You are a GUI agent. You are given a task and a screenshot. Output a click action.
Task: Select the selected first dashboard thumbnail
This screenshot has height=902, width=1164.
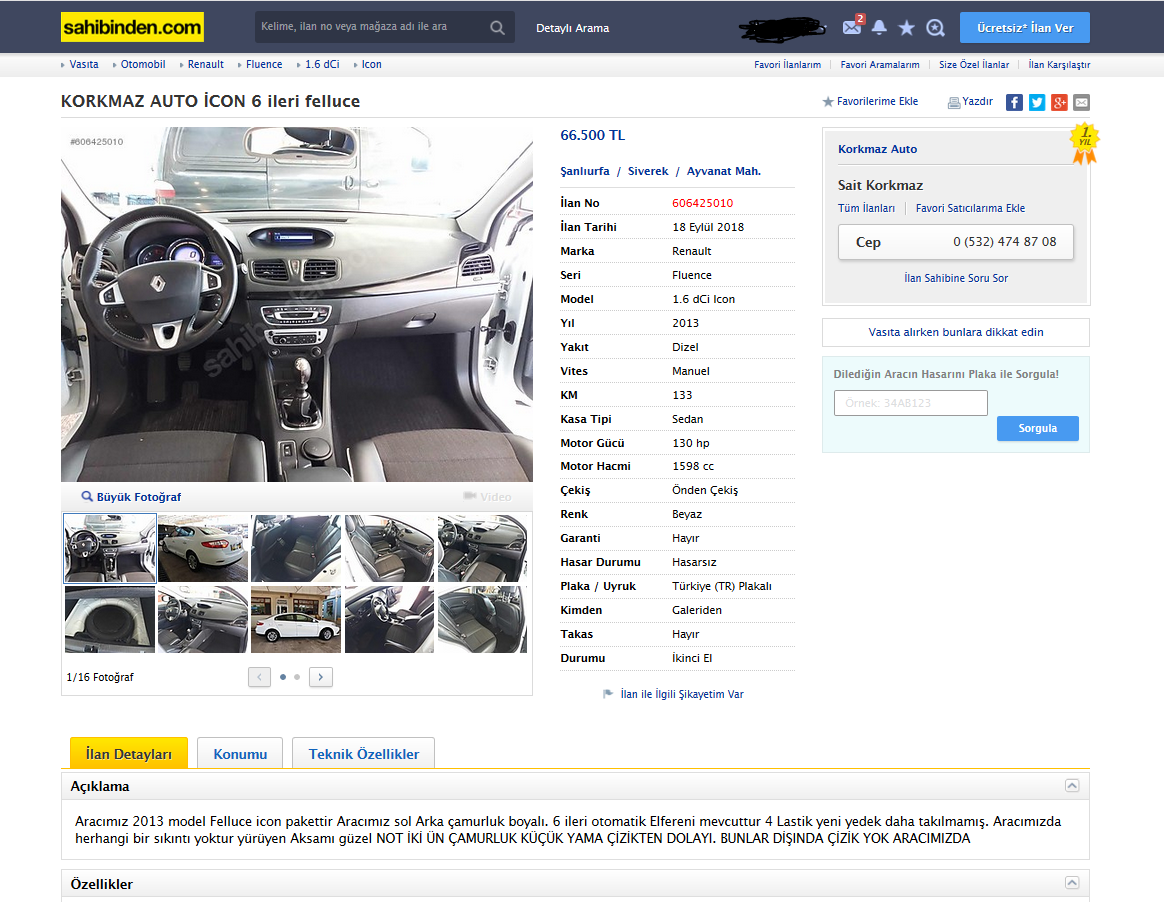coord(110,548)
